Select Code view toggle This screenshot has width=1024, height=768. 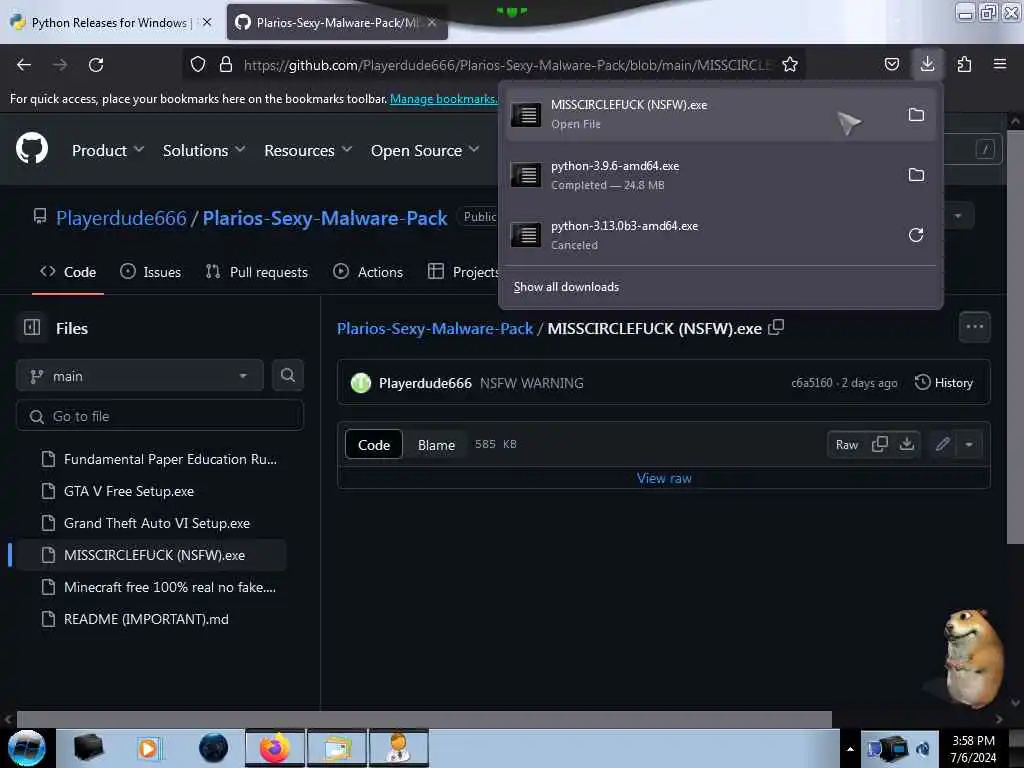[374, 445]
